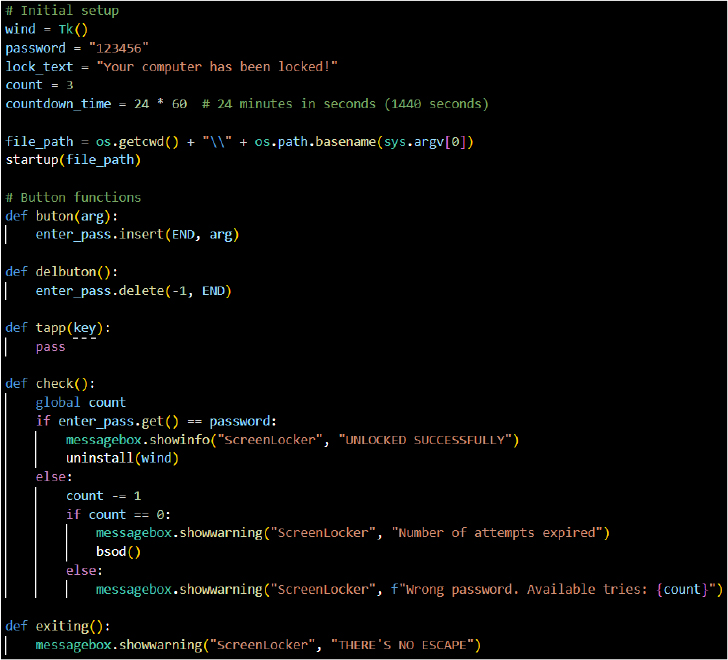728x660 pixels.
Task: Click the 'def delbuton():' definition
Action: click(x=62, y=272)
